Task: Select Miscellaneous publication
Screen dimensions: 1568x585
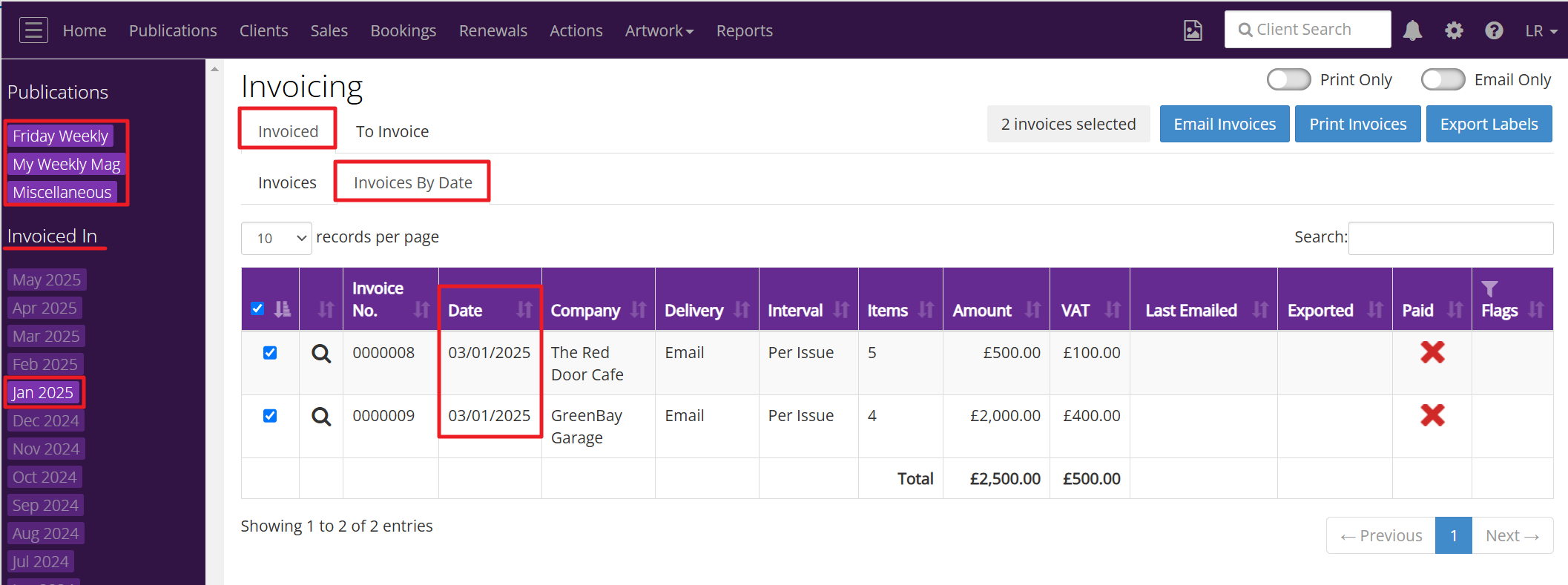Action: coord(62,192)
